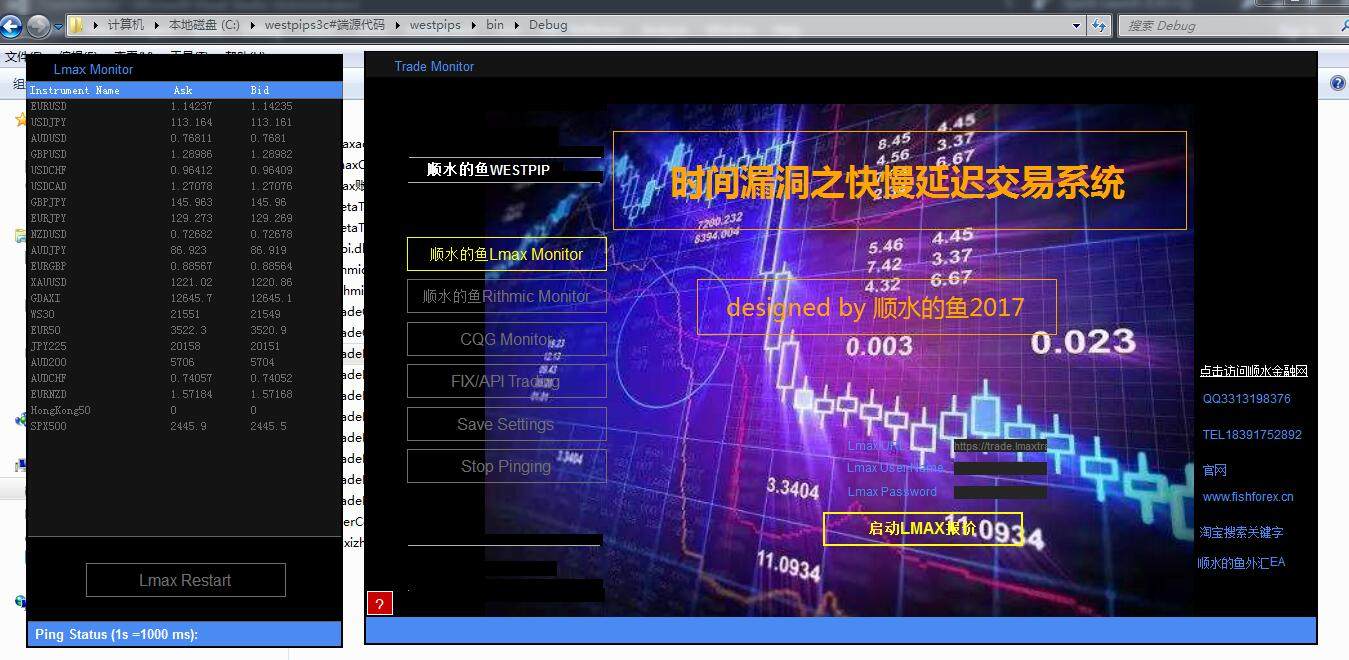Click the FIX/API Trading button
Viewport: 1349px width, 660px height.
tap(507, 381)
